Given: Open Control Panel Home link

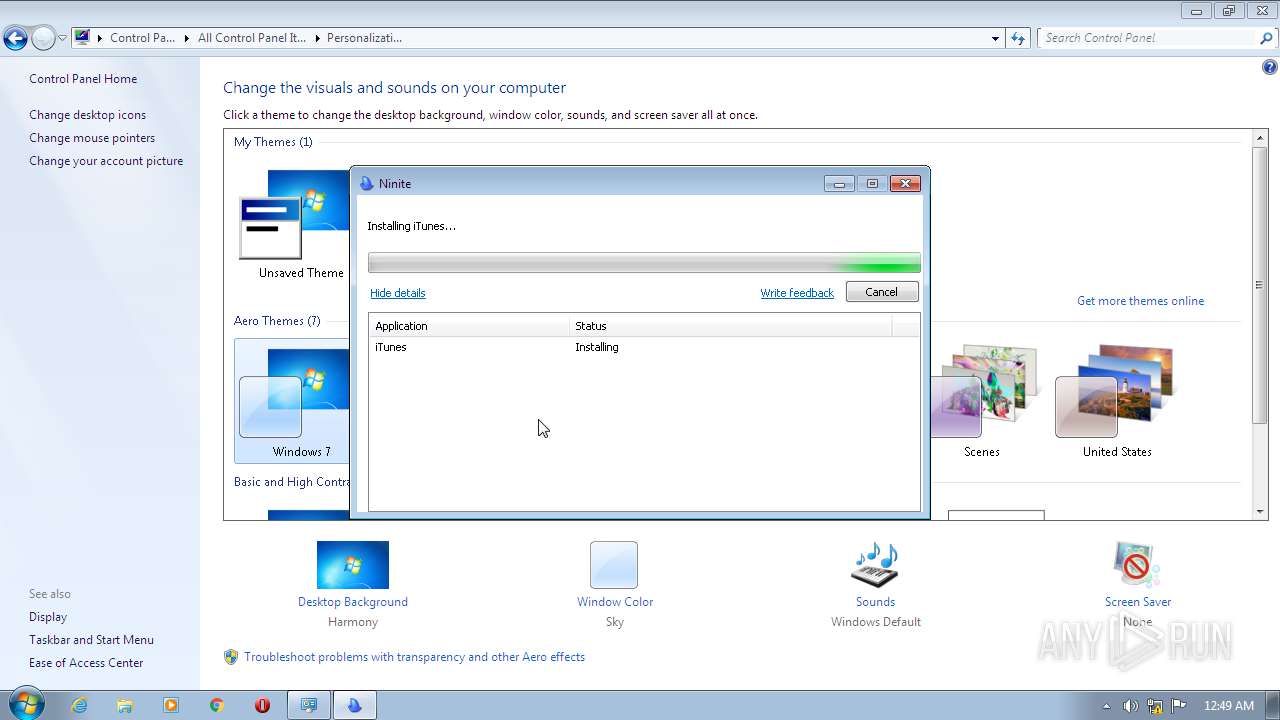Looking at the screenshot, I should coord(83,79).
